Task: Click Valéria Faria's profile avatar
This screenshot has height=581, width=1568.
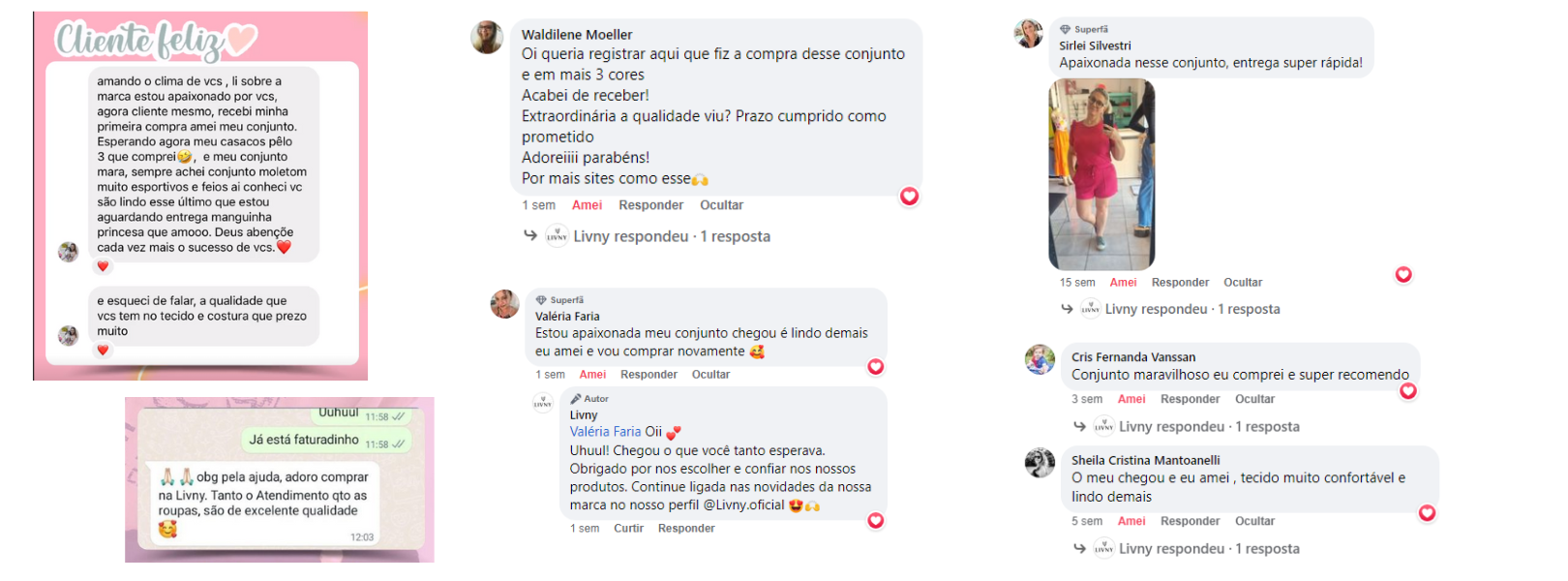Action: coord(504,304)
